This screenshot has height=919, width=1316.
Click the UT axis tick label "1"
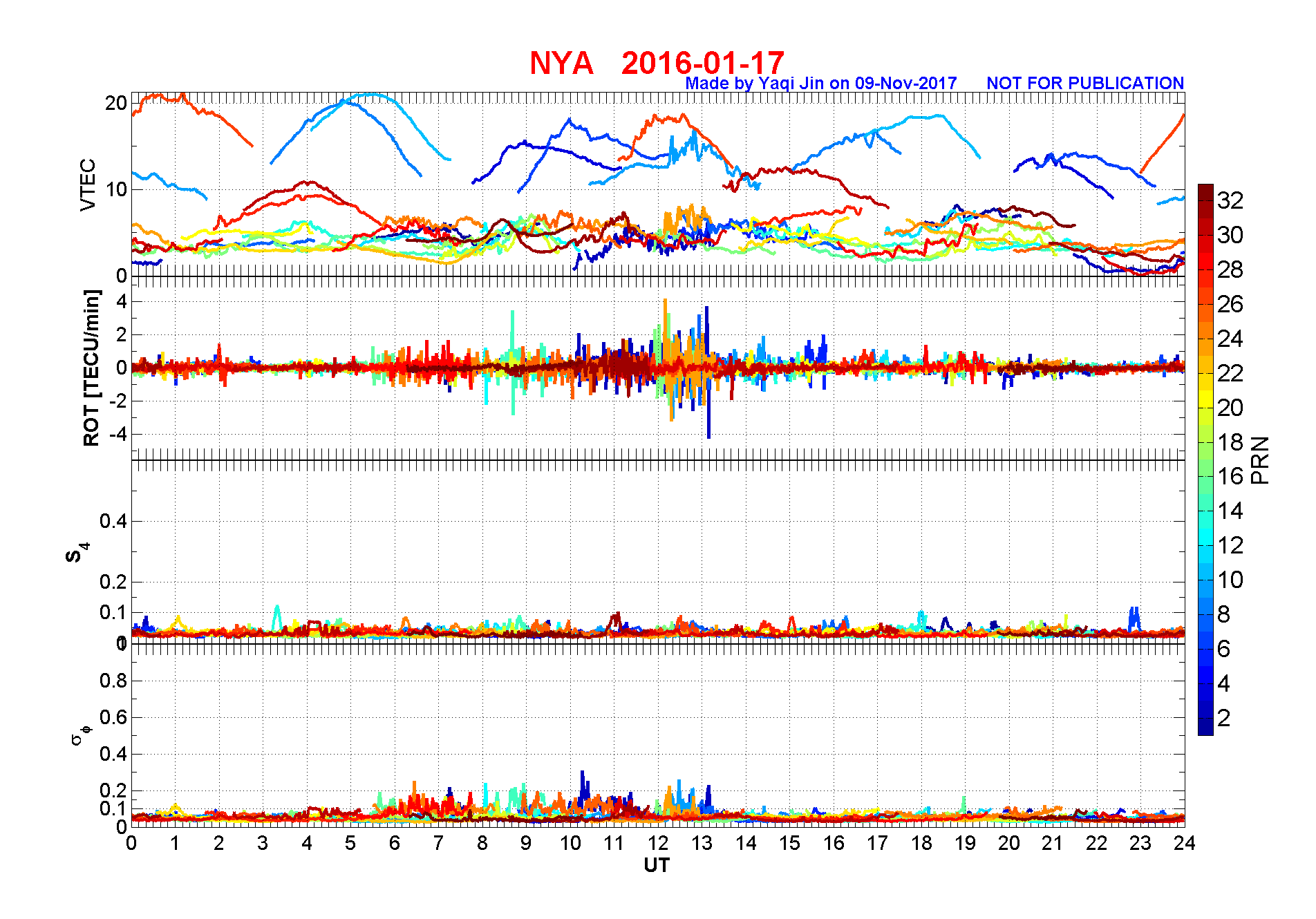[x=175, y=843]
